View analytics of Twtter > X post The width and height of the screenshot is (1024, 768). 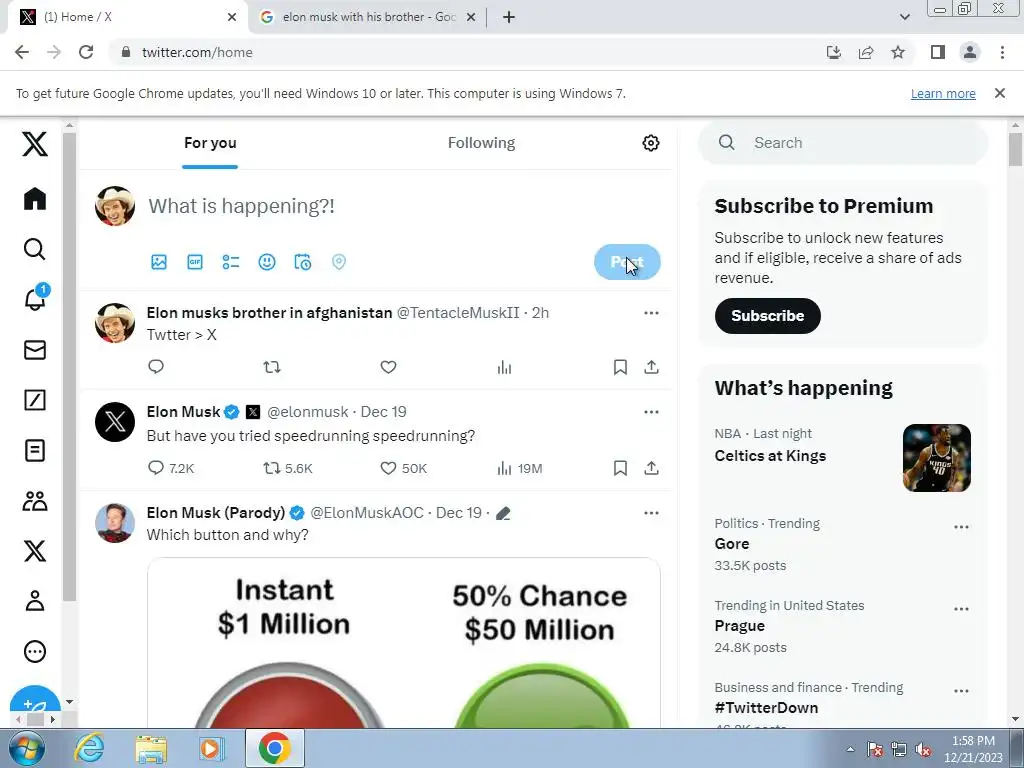(504, 368)
